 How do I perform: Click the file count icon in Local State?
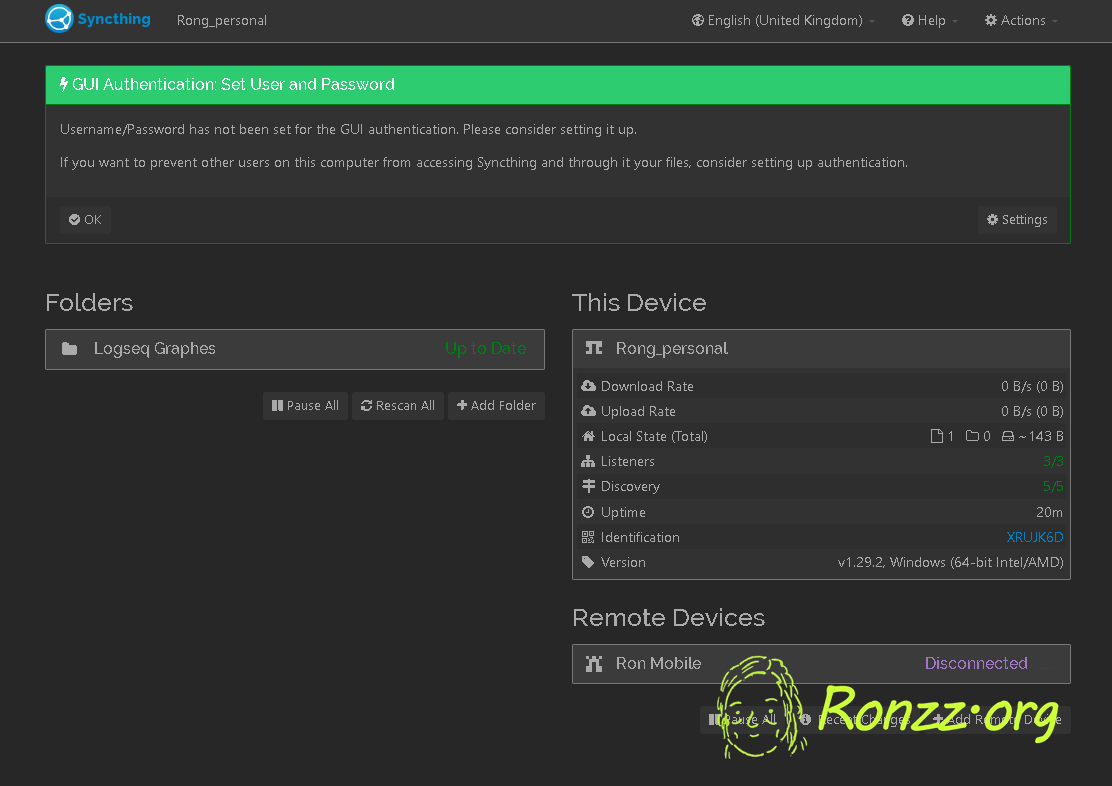click(937, 436)
